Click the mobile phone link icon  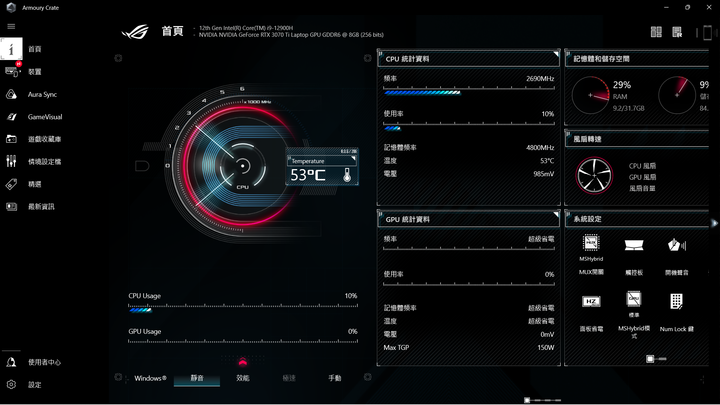pyautogui.click(x=708, y=33)
